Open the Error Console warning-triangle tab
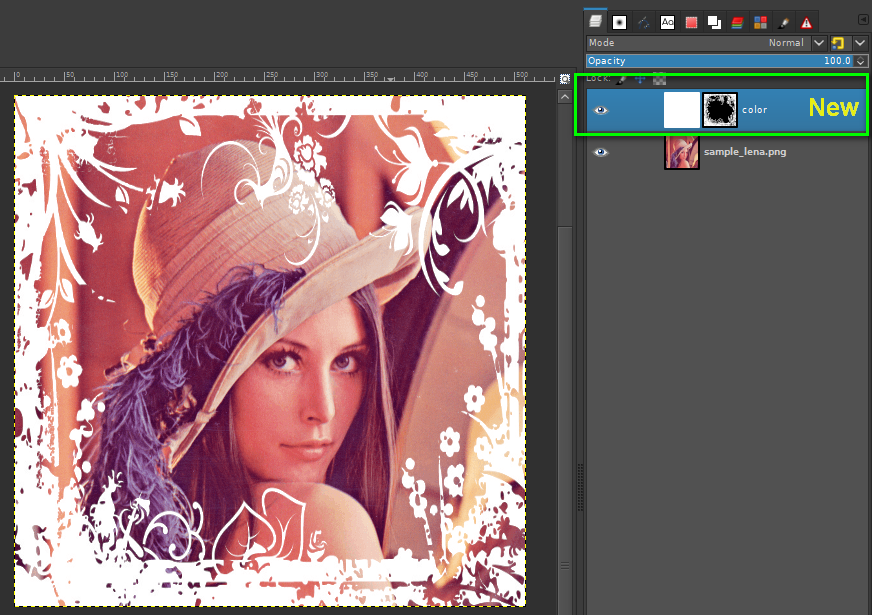872x615 pixels. [806, 22]
